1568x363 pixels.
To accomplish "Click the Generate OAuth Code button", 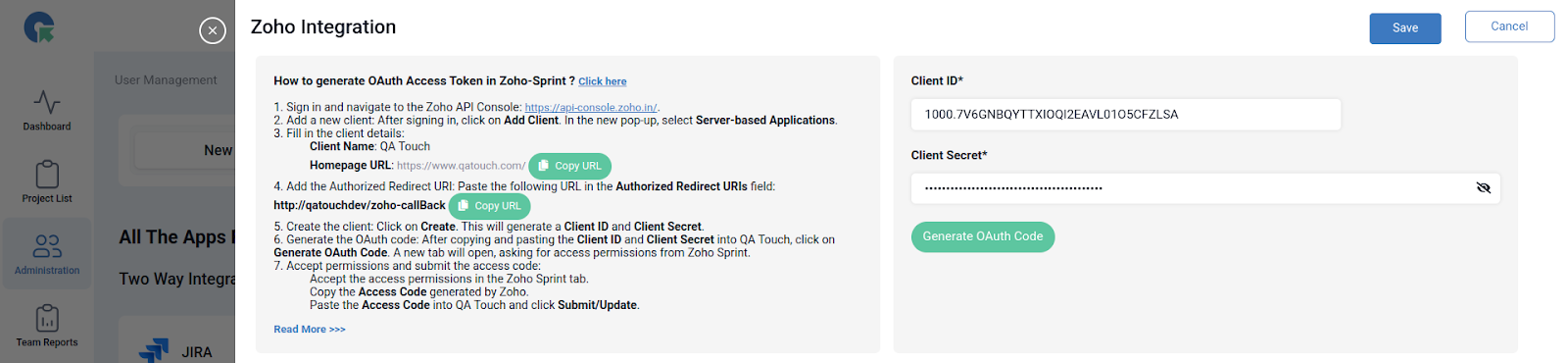I will pyautogui.click(x=983, y=236).
